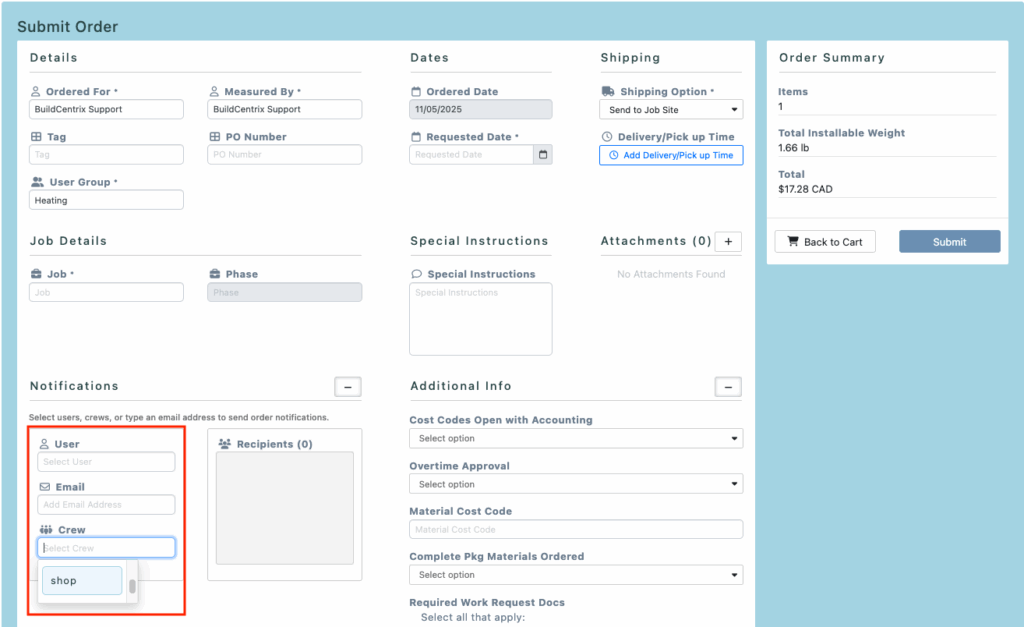Open Cost Codes Open with Accounting dropdown
Screen dimensions: 1024x627
click(x=576, y=439)
